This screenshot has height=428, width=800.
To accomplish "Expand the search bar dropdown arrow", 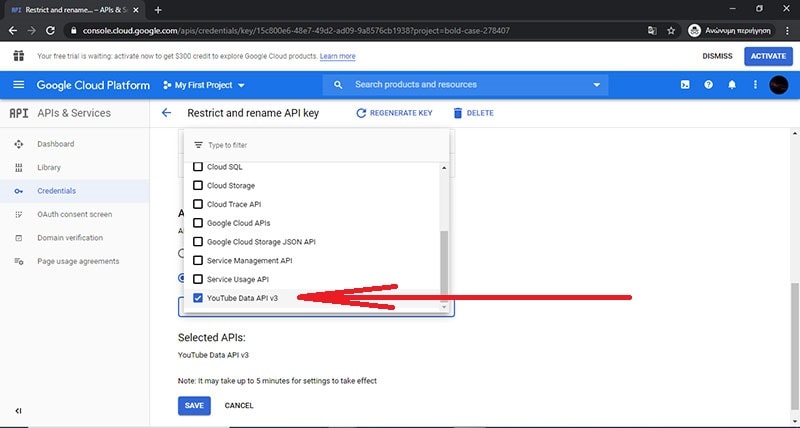I will (597, 85).
